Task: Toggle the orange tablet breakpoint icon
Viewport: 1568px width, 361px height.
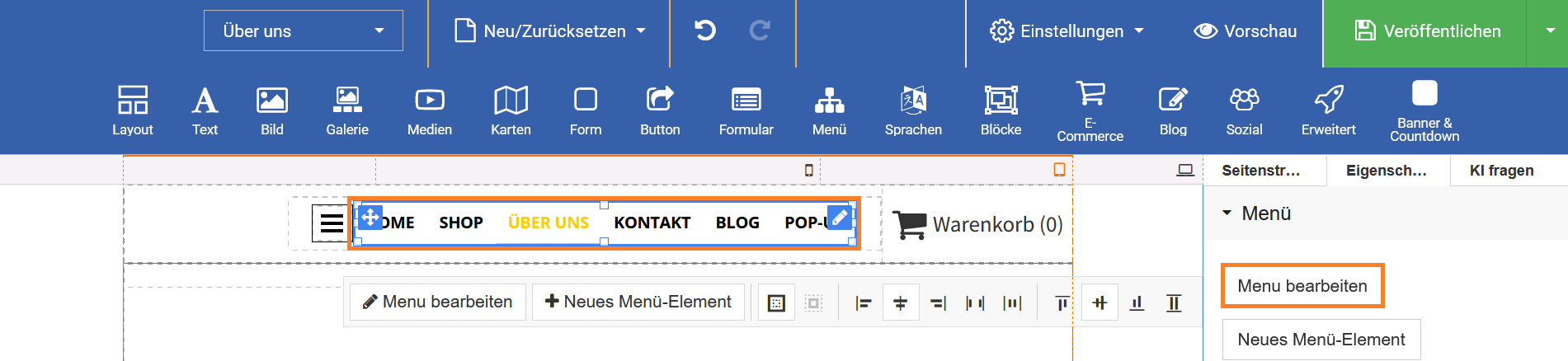Action: click(x=1059, y=170)
